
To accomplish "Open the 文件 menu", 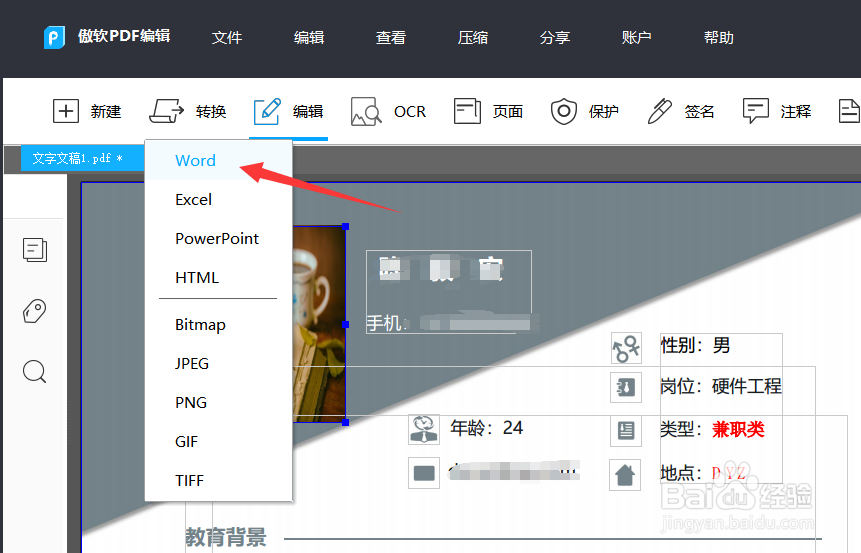I will point(227,37).
